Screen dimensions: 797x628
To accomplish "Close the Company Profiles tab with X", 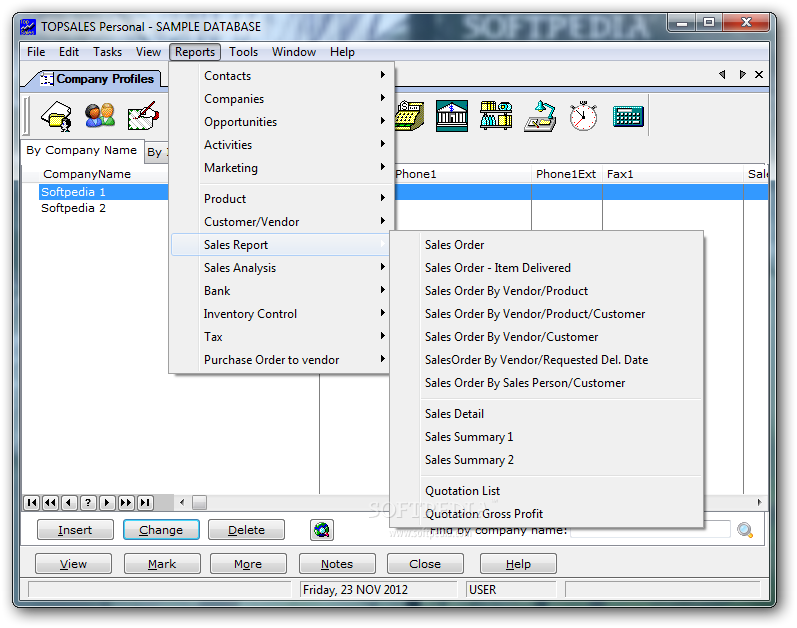I will [759, 75].
